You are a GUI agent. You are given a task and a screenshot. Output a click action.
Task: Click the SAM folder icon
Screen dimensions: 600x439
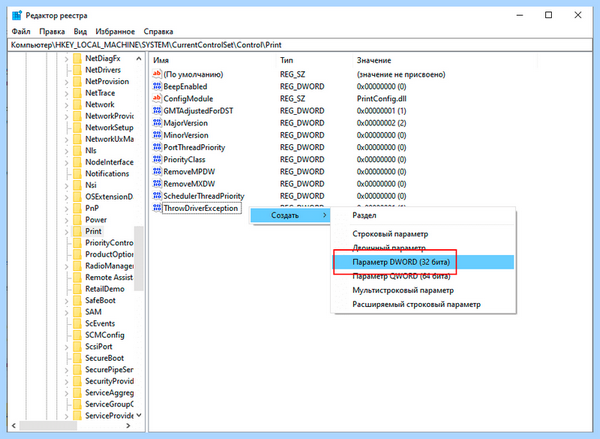77,312
